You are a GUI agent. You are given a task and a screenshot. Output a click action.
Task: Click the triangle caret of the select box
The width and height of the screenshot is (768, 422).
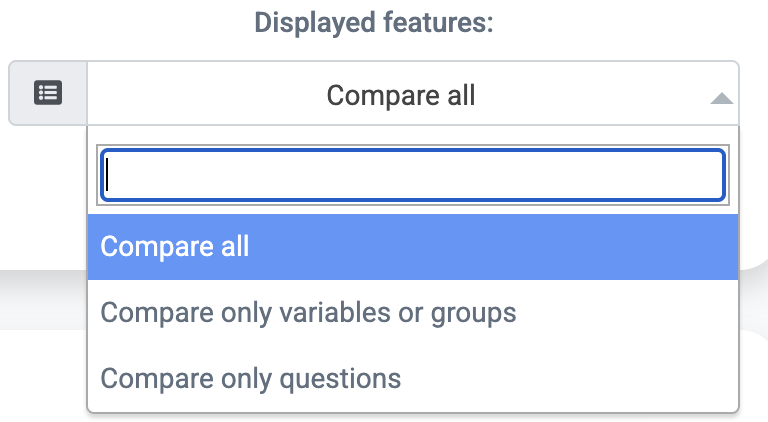click(721, 98)
